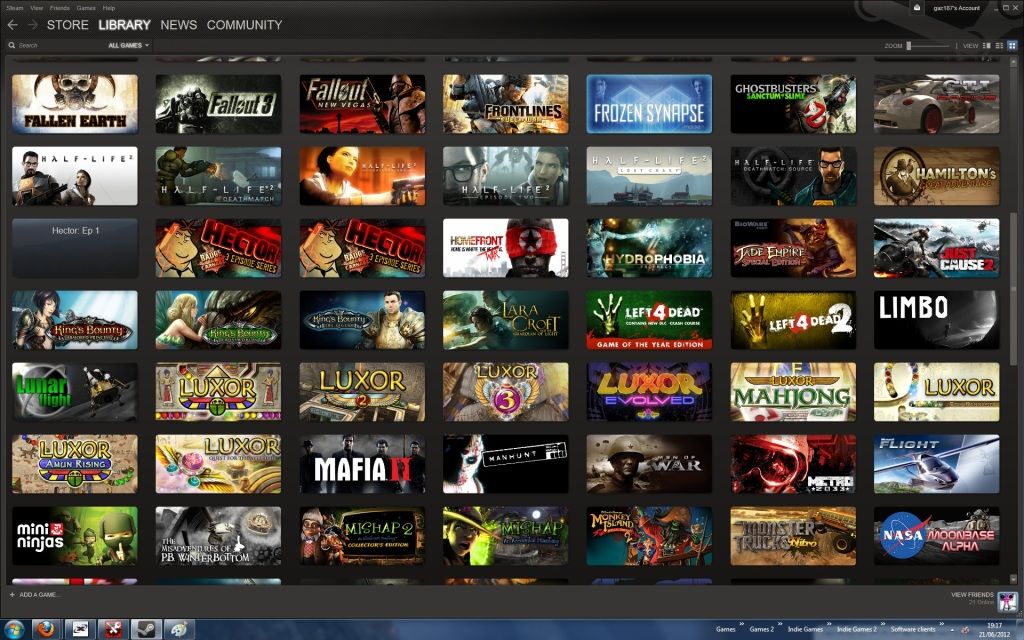The image size is (1024, 640).
Task: Expand the ALL GAMES filter dropdown
Action: click(x=128, y=45)
